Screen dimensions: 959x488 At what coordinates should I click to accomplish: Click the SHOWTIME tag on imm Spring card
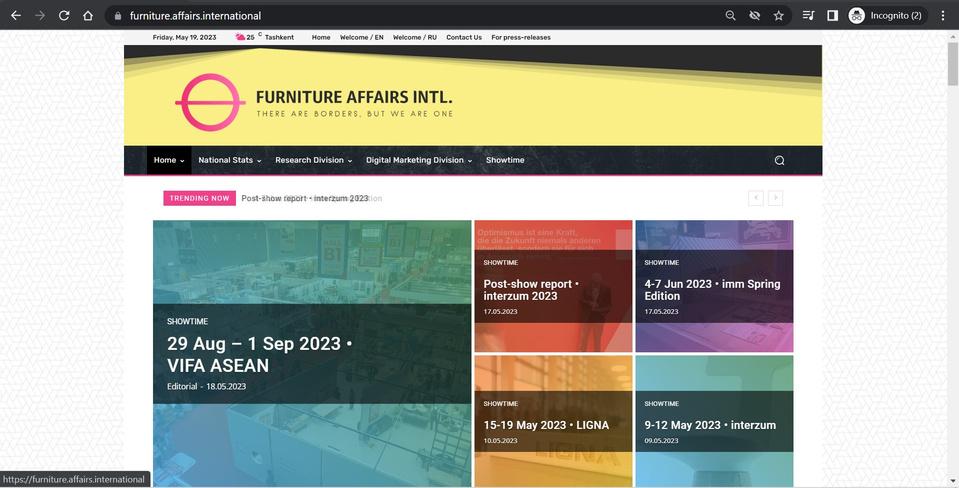[x=662, y=262]
